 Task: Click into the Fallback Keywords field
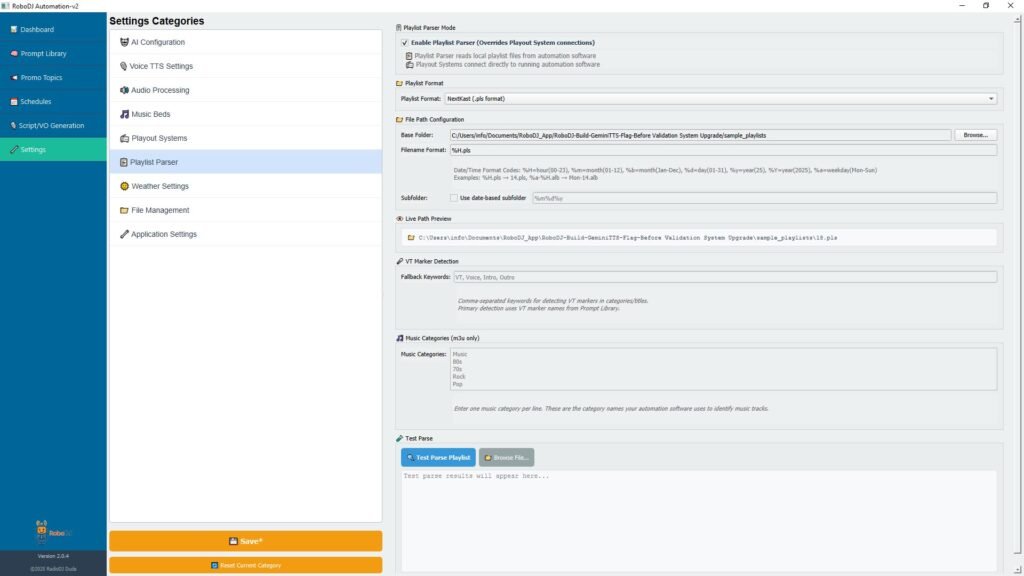[x=724, y=277]
